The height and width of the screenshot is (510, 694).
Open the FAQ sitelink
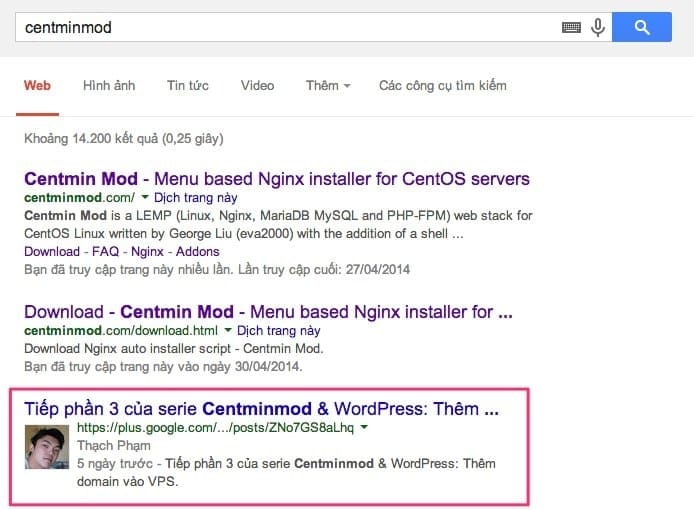click(x=105, y=251)
